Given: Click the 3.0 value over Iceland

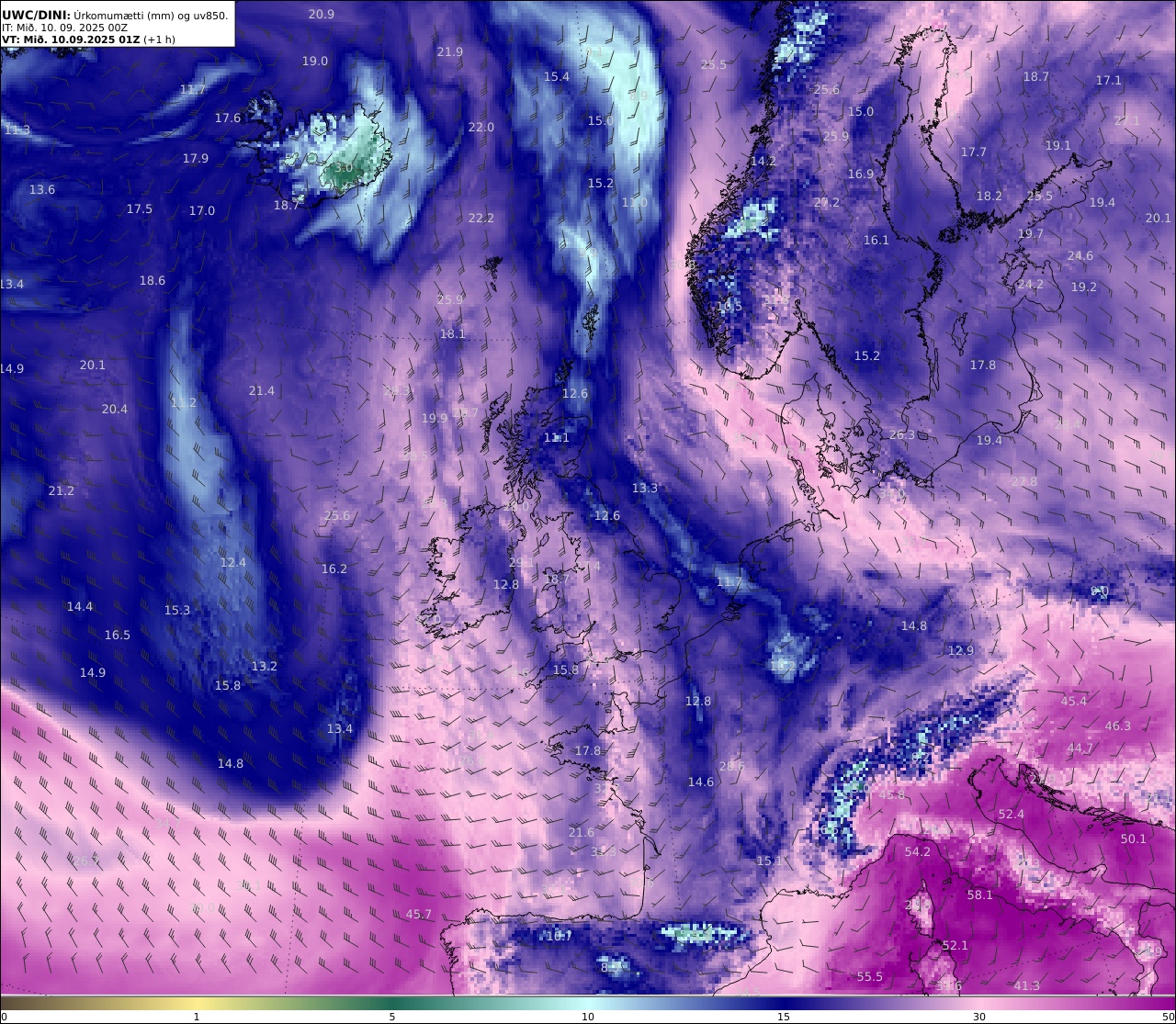Looking at the screenshot, I should (x=345, y=168).
